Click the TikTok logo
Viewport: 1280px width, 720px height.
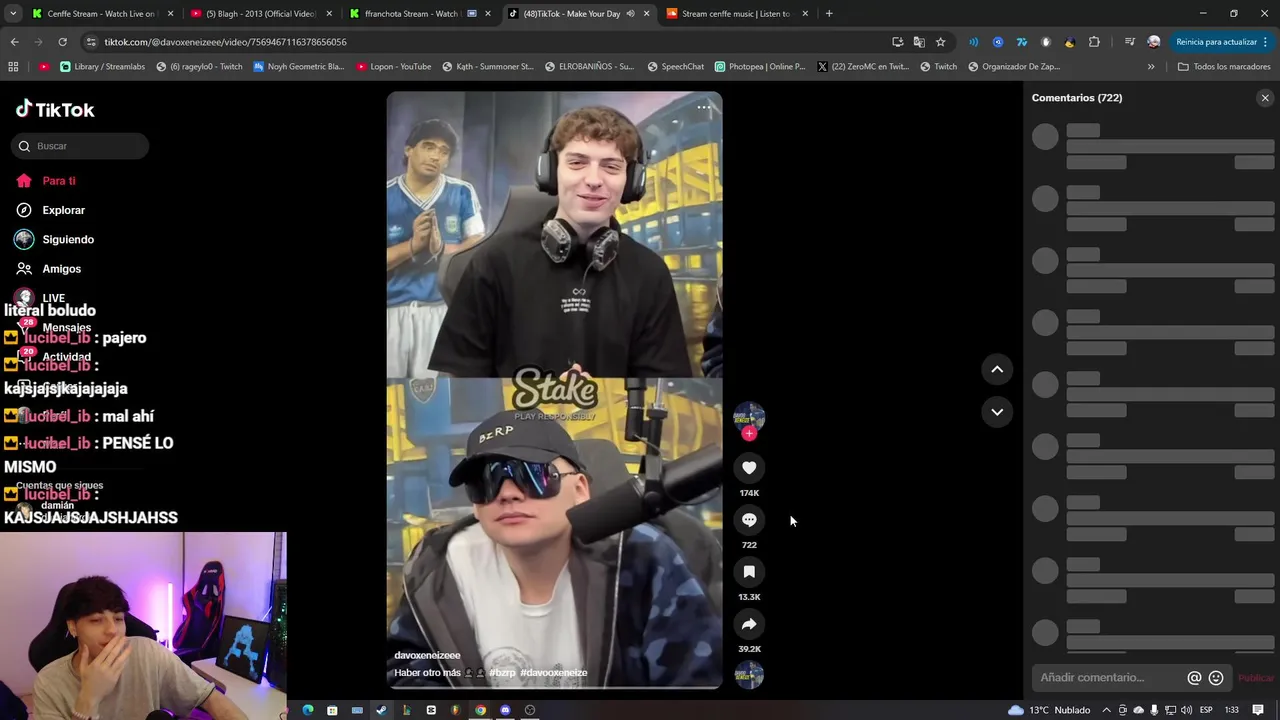[55, 109]
